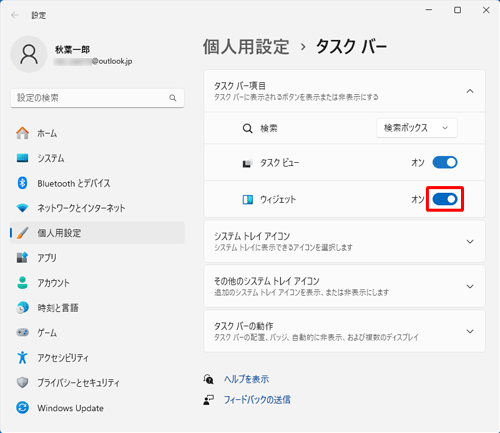500x433 pixels.
Task: Turn off the ウィジェット toggle
Action: pos(445,199)
